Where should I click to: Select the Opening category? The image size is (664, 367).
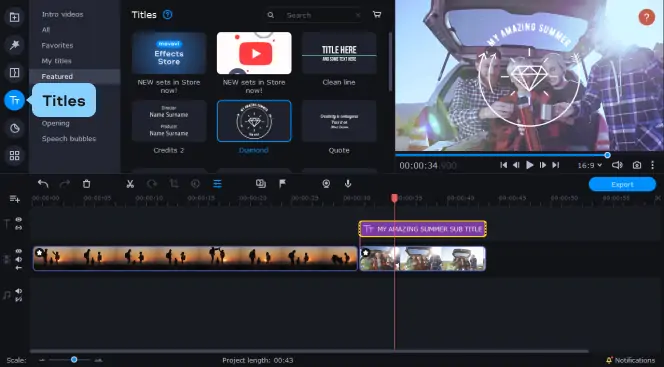(55, 123)
